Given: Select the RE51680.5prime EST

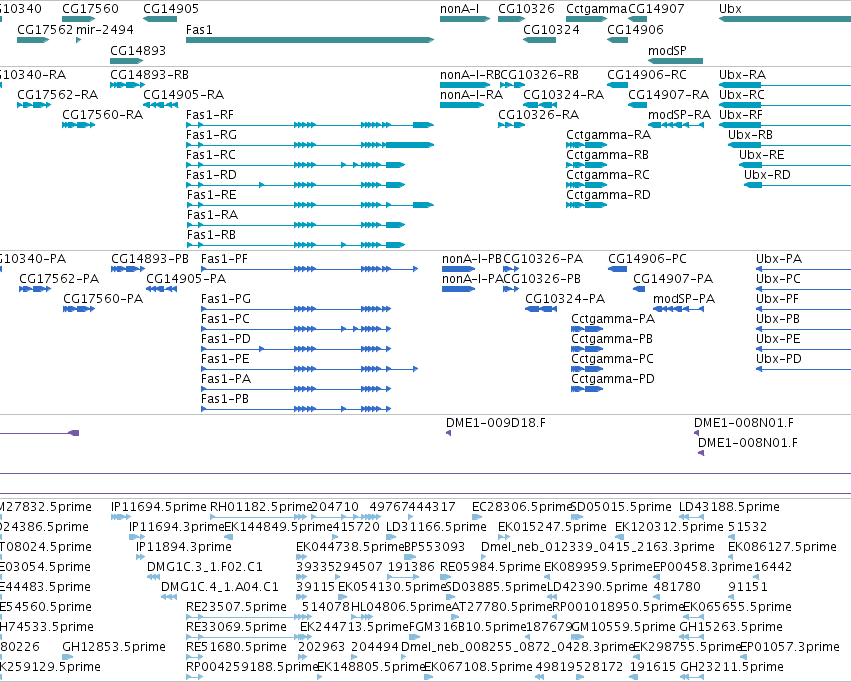Looking at the screenshot, I should click(x=194, y=657).
